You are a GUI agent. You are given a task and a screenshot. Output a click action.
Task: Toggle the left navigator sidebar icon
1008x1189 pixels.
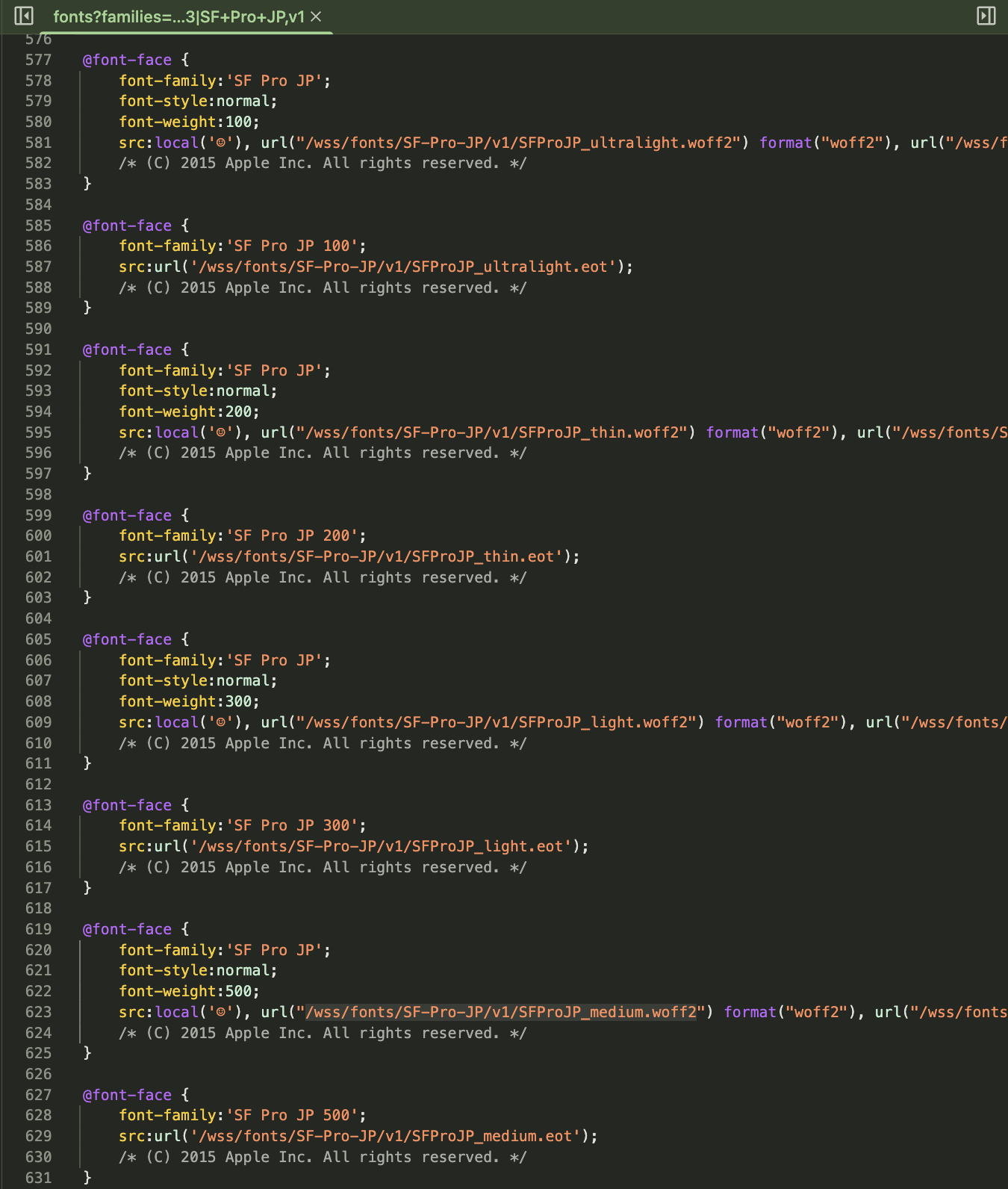coord(24,16)
